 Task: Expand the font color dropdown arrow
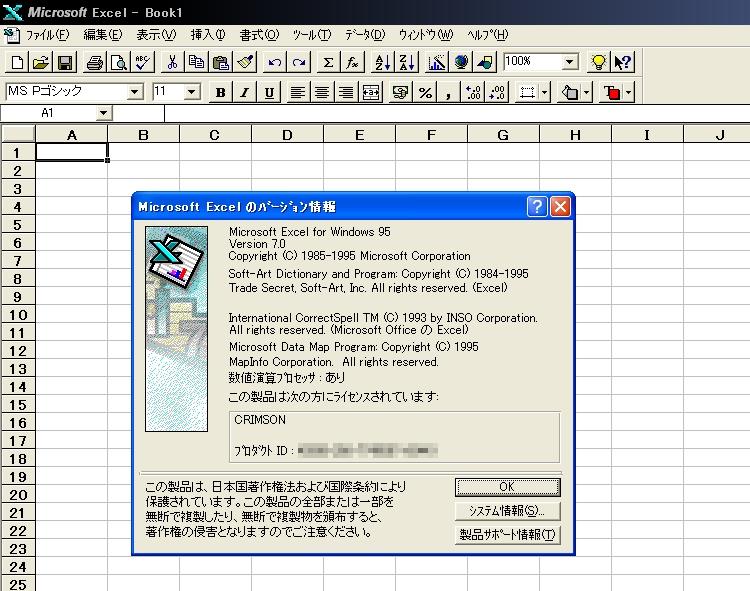coord(629,92)
